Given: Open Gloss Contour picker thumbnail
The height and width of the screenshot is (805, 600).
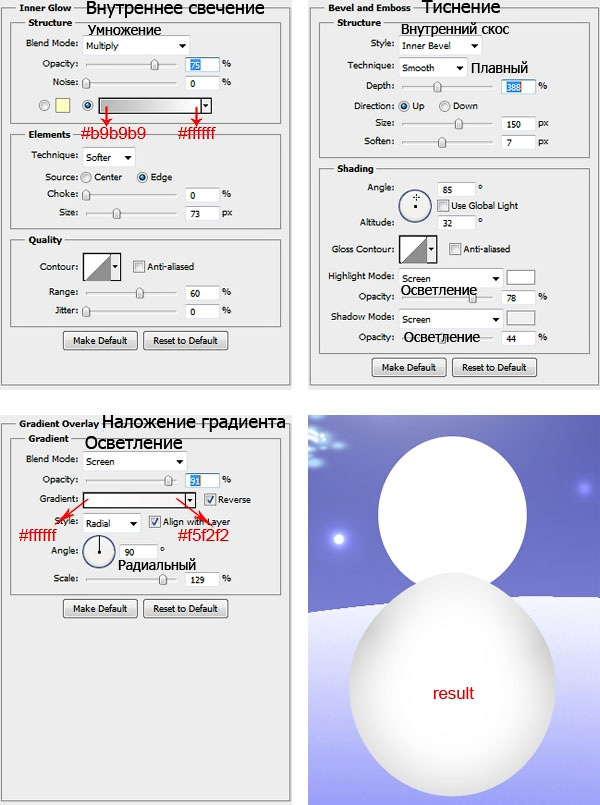Looking at the screenshot, I should [x=413, y=250].
